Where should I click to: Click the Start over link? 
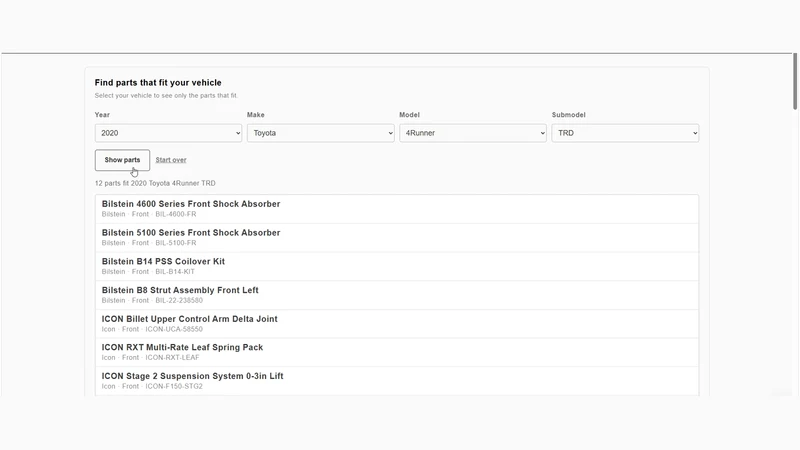(x=171, y=160)
